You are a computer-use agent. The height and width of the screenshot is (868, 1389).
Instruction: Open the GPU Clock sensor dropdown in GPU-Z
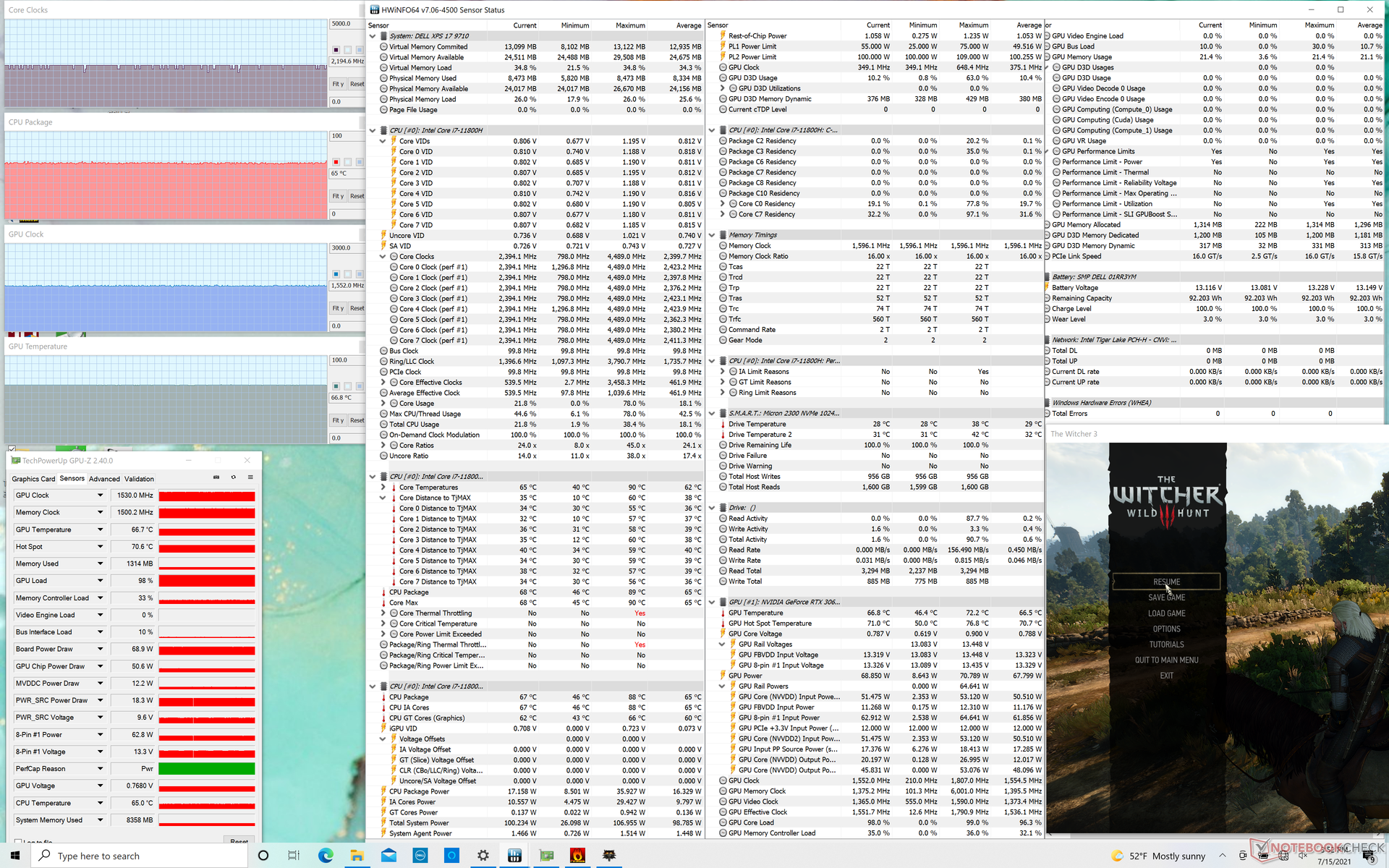coord(101,495)
